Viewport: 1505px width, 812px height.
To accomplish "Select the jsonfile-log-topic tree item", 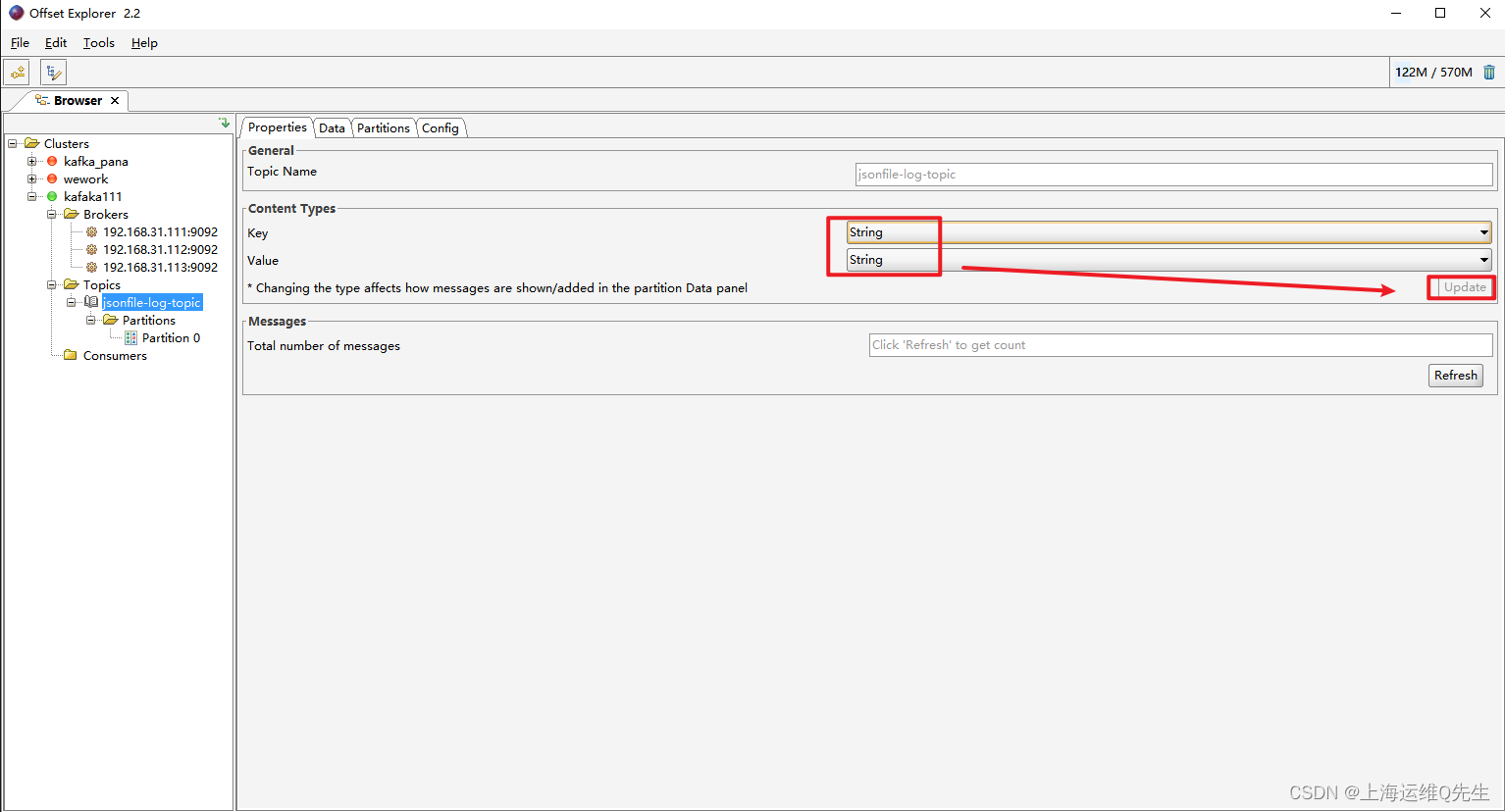I will [152, 302].
